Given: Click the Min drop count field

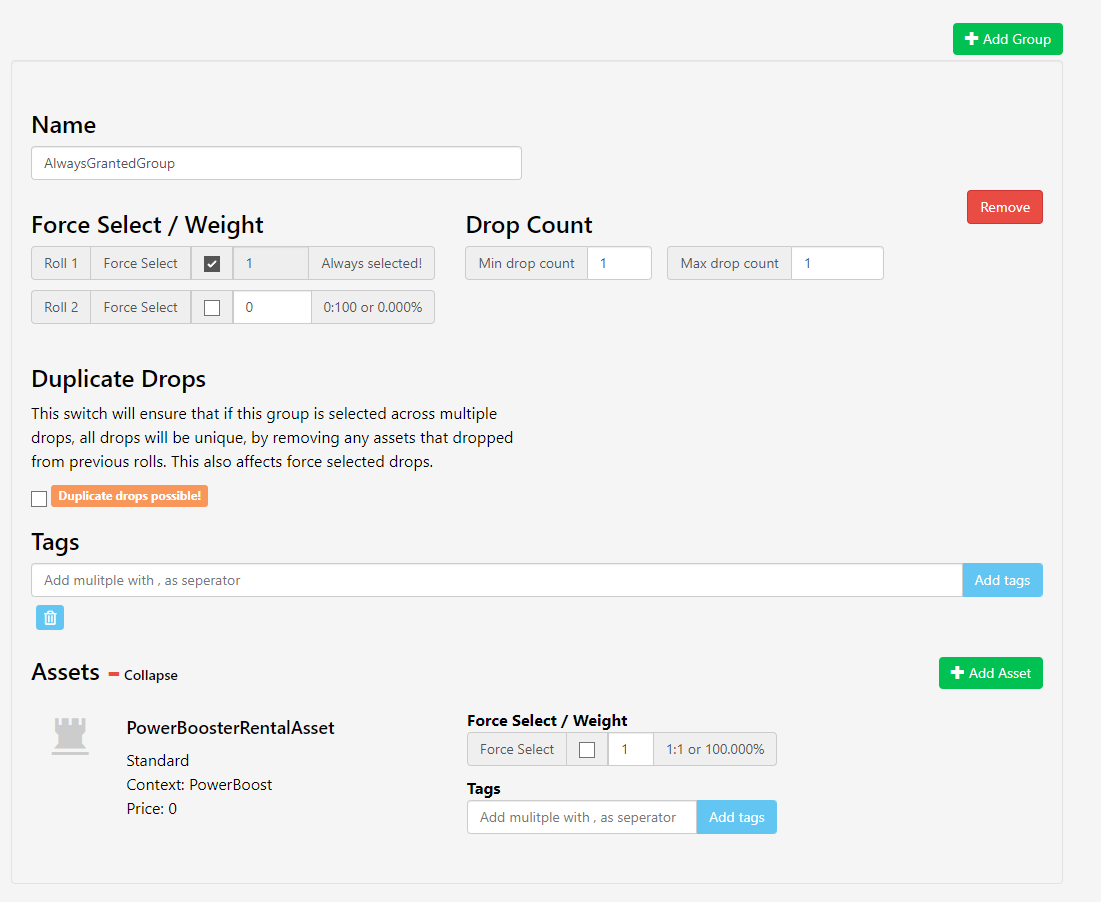Looking at the screenshot, I should [619, 263].
